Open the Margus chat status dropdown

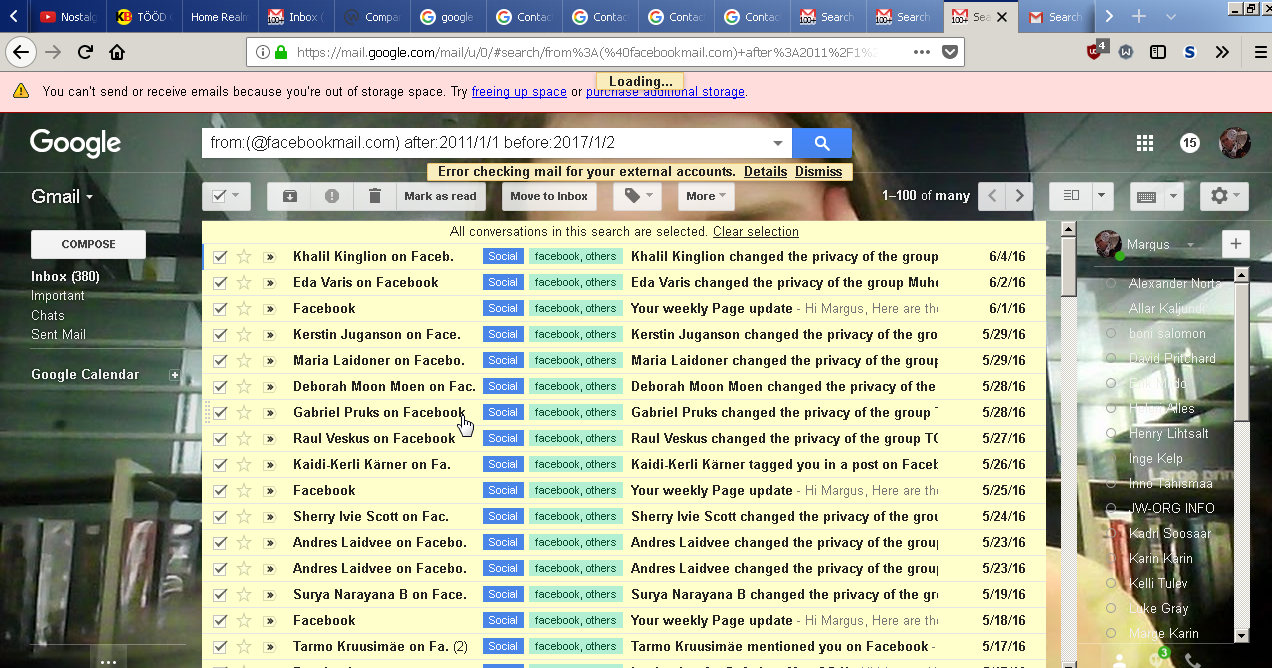pyautogui.click(x=1189, y=245)
